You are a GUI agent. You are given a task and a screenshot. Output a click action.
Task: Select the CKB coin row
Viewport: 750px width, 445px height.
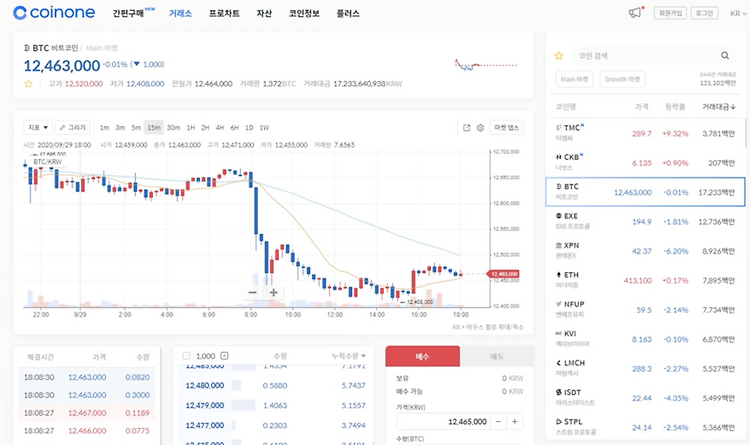tap(645, 163)
